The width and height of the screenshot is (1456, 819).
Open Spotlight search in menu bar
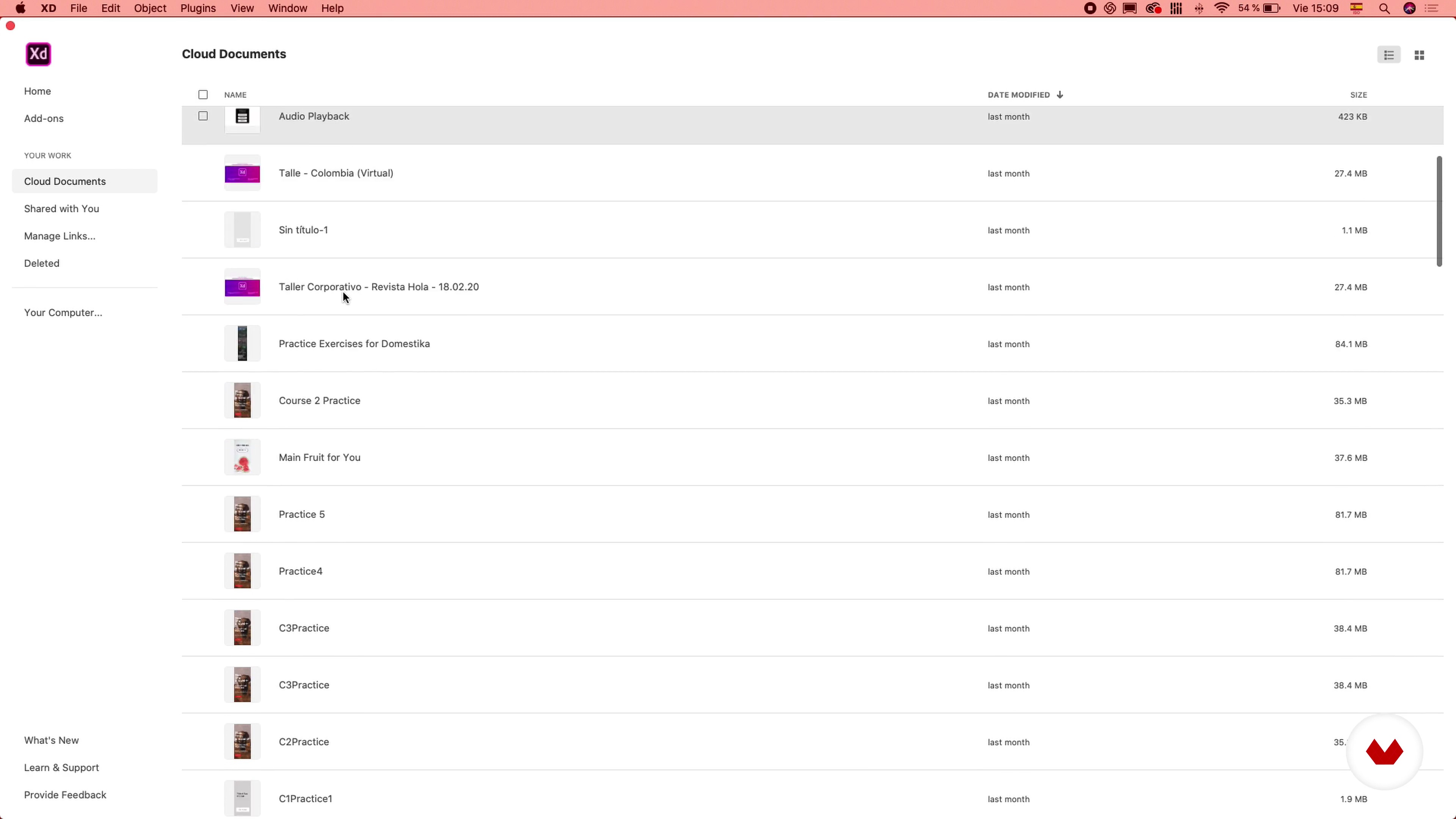coord(1384,8)
